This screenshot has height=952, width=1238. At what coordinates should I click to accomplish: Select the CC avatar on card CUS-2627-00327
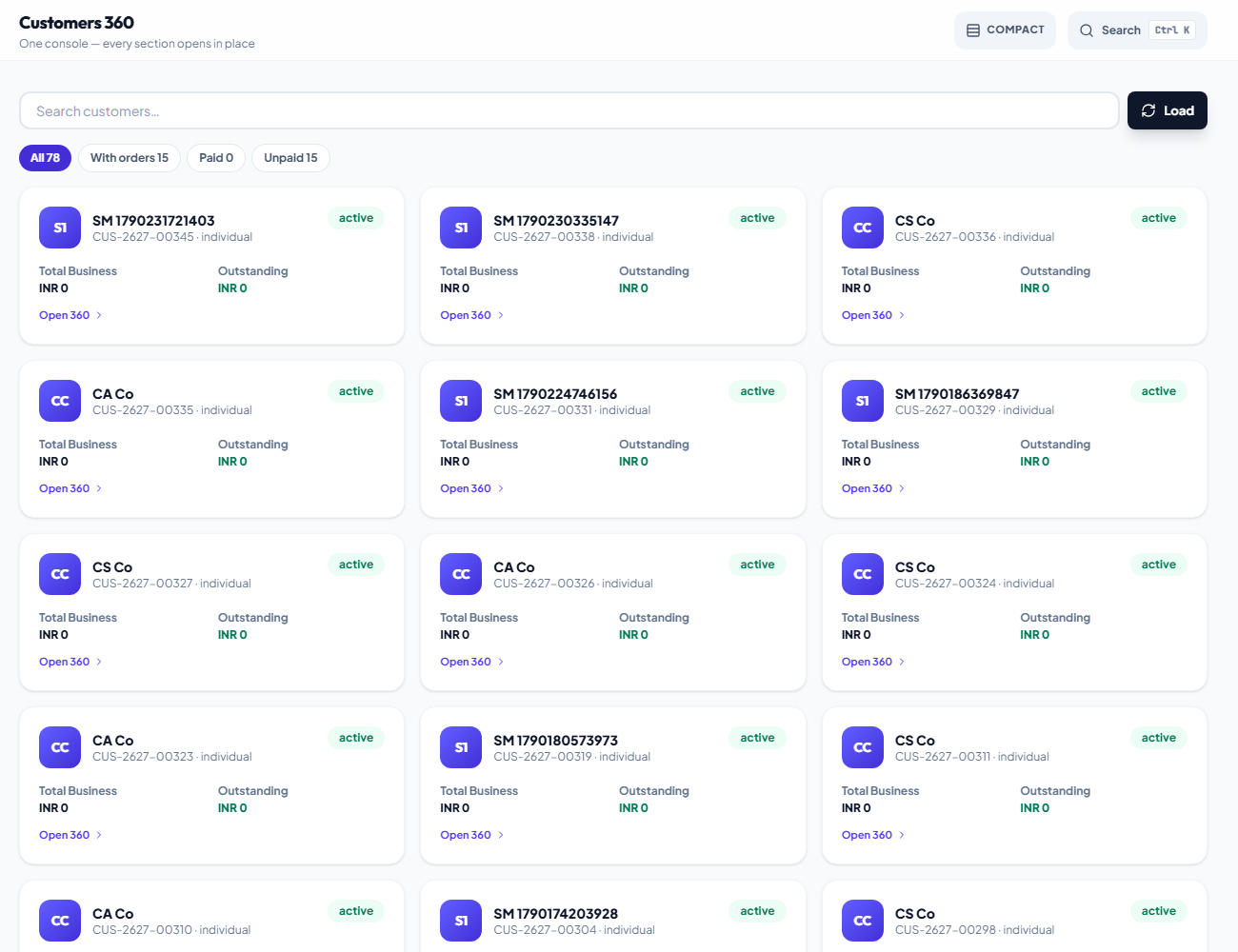60,574
